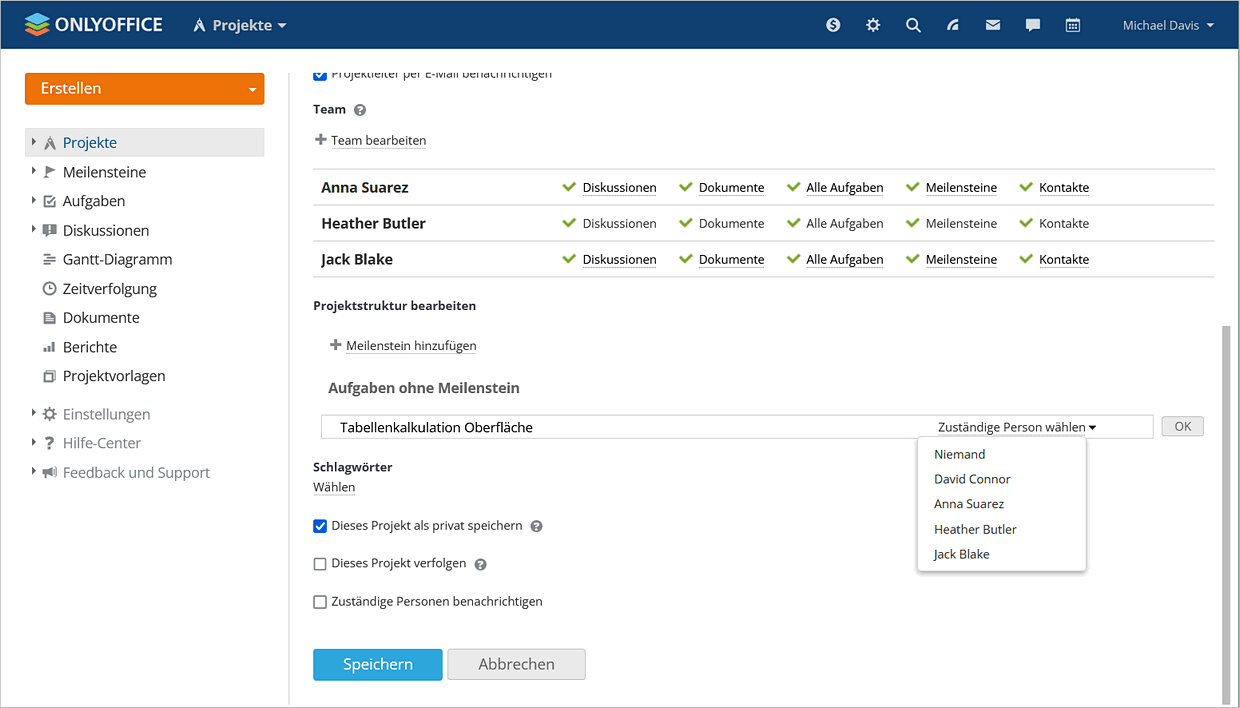
Task: Open the feed icon in header
Action: coord(953,25)
